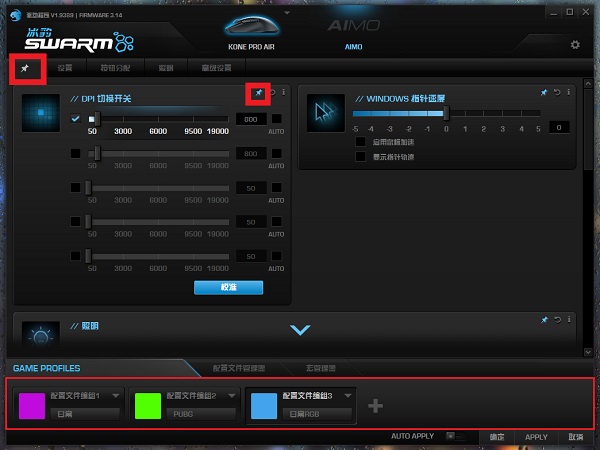Enable mouse acceleration checkbox under pointer speed

coord(360,142)
